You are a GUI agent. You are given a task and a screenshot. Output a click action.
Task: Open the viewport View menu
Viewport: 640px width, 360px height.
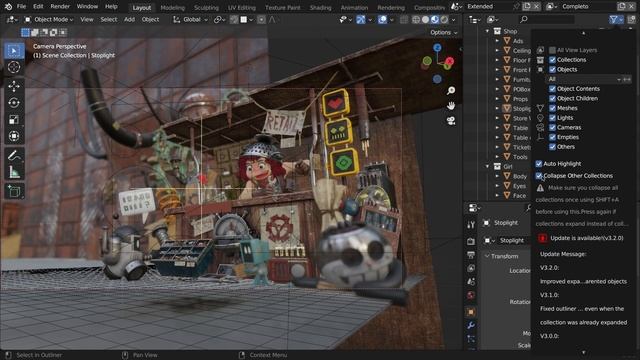(x=87, y=19)
